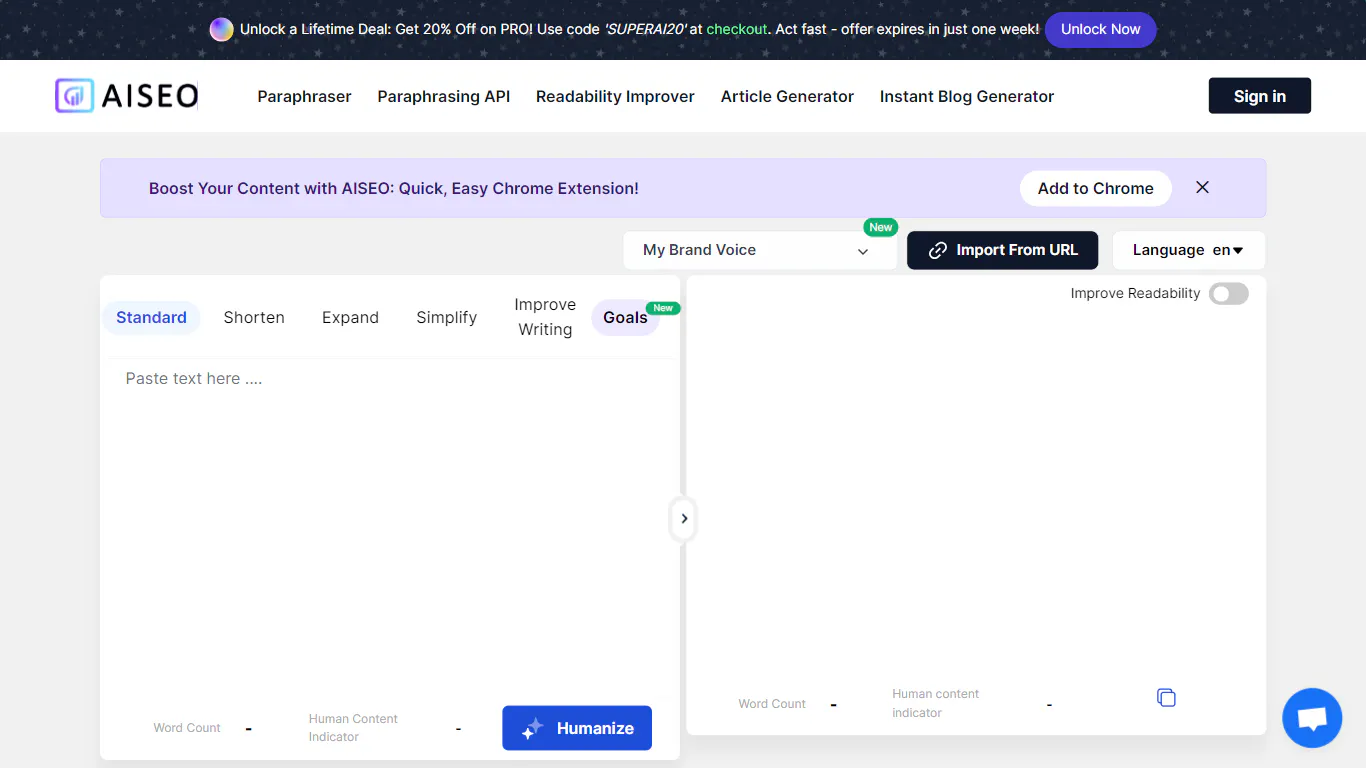The width and height of the screenshot is (1366, 768).
Task: Switch to Simplify mode
Action: point(446,317)
